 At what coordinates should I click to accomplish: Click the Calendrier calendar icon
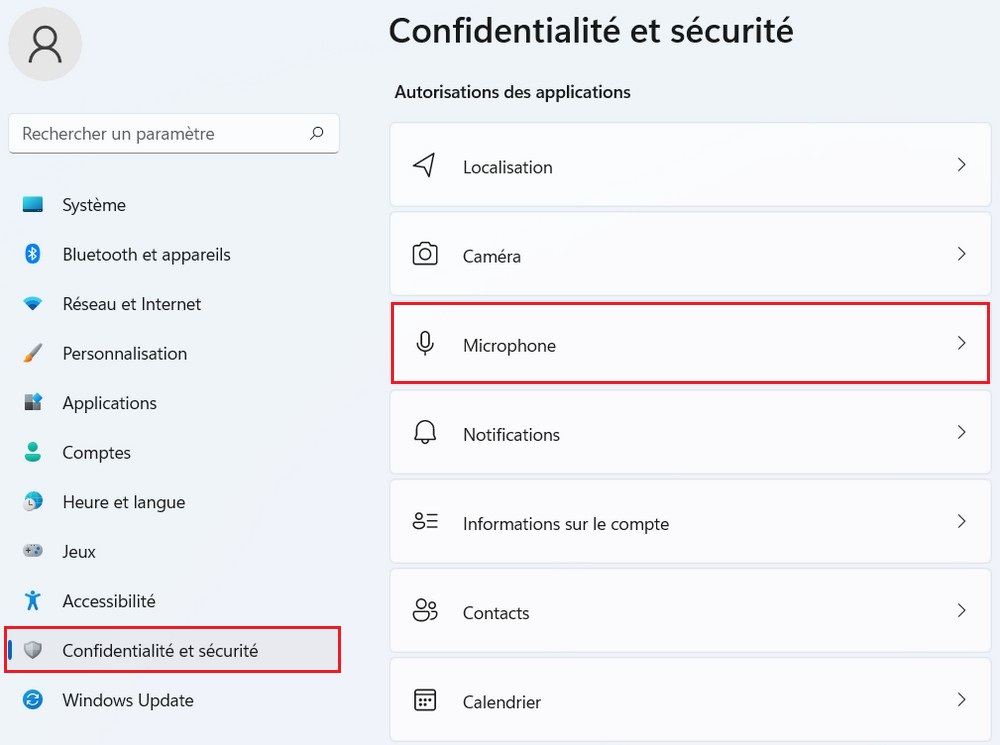tap(425, 700)
